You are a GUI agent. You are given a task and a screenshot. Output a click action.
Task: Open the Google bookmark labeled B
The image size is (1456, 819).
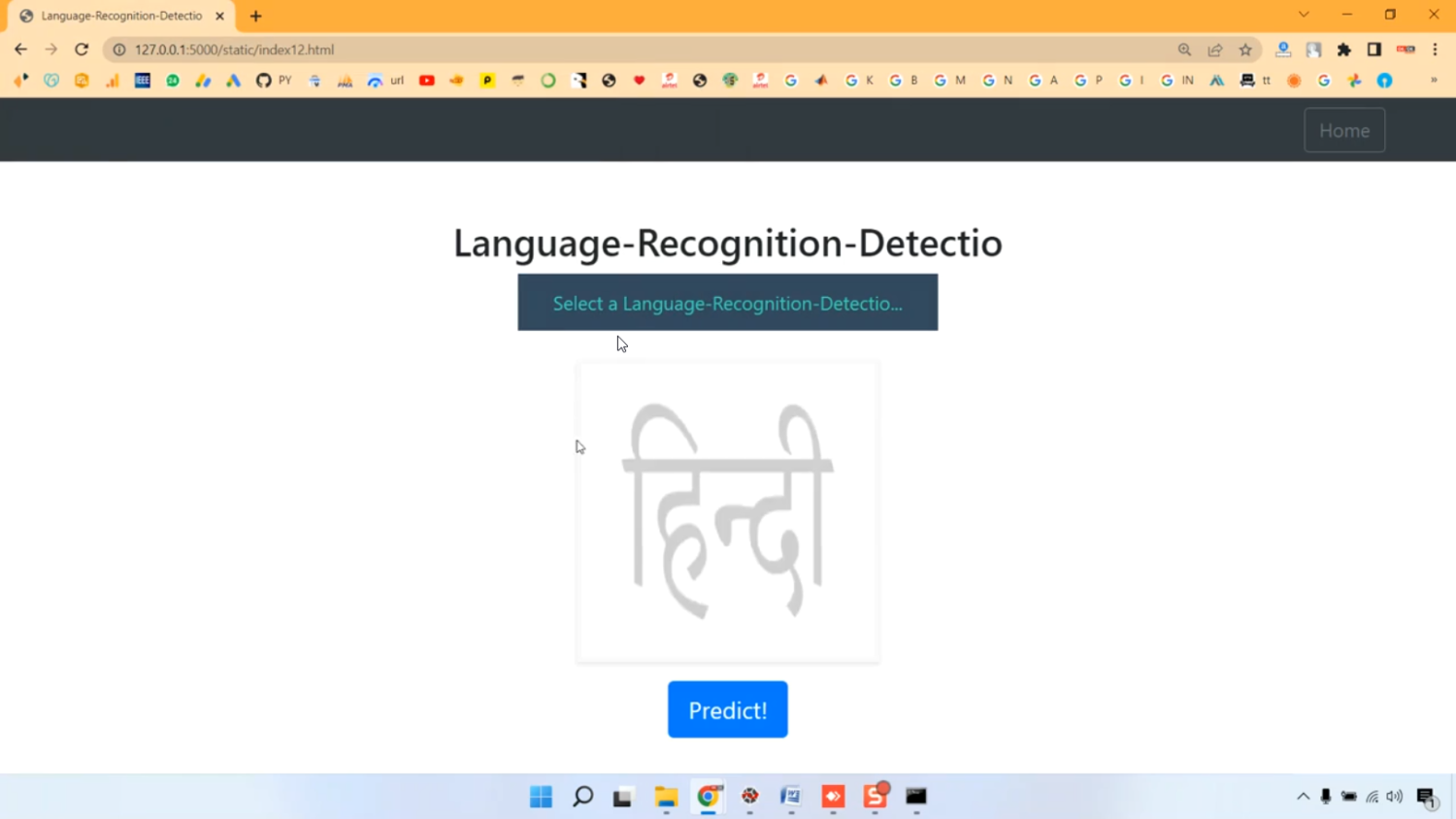(904, 81)
